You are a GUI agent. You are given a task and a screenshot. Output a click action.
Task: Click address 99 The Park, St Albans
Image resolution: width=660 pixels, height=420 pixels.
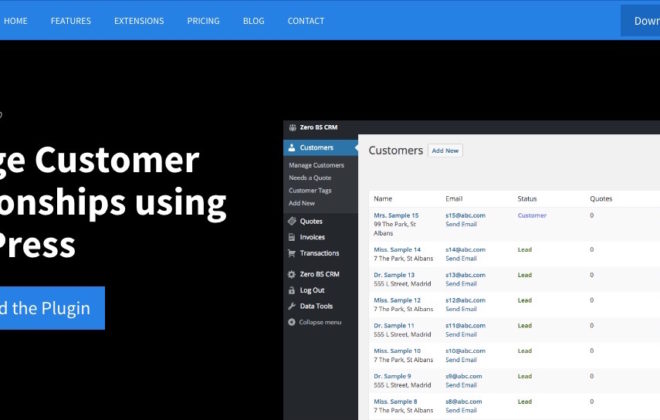(395, 229)
